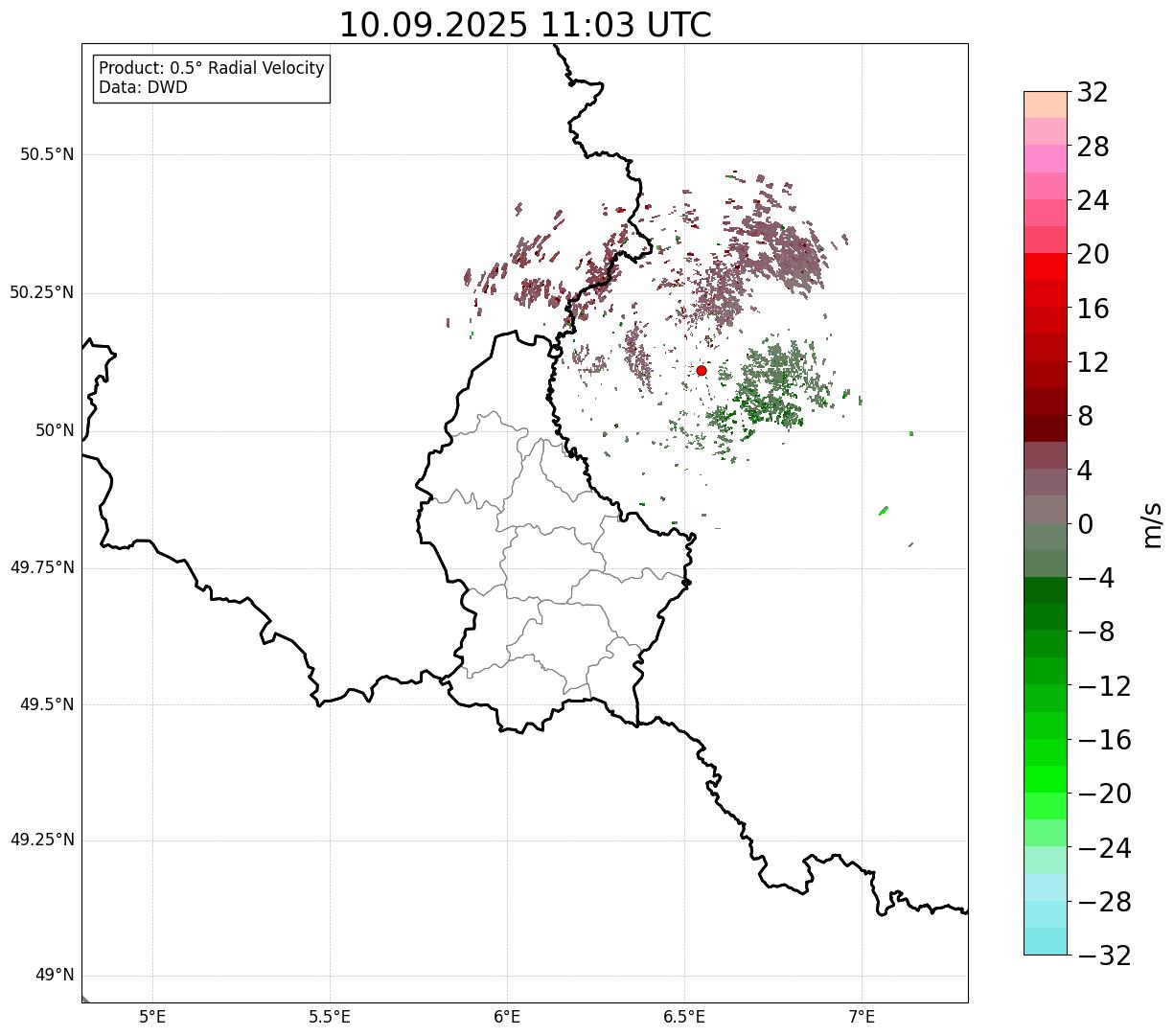
Task: Click the colorbar value 12
Action: tap(1093, 362)
